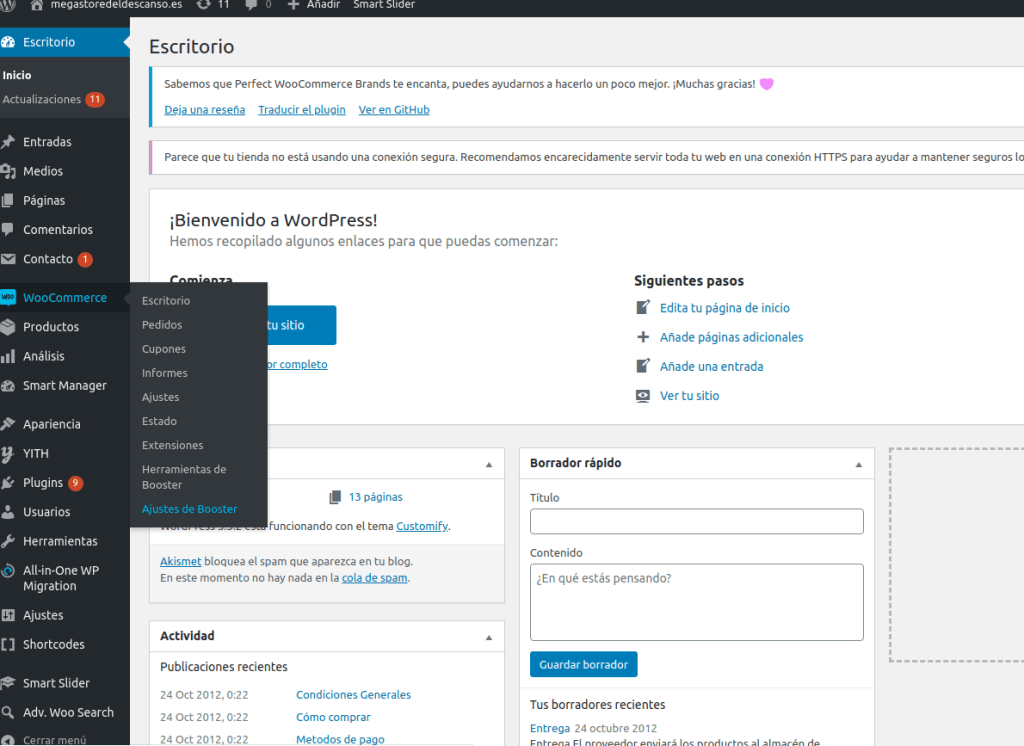Click the Título input field

696,521
